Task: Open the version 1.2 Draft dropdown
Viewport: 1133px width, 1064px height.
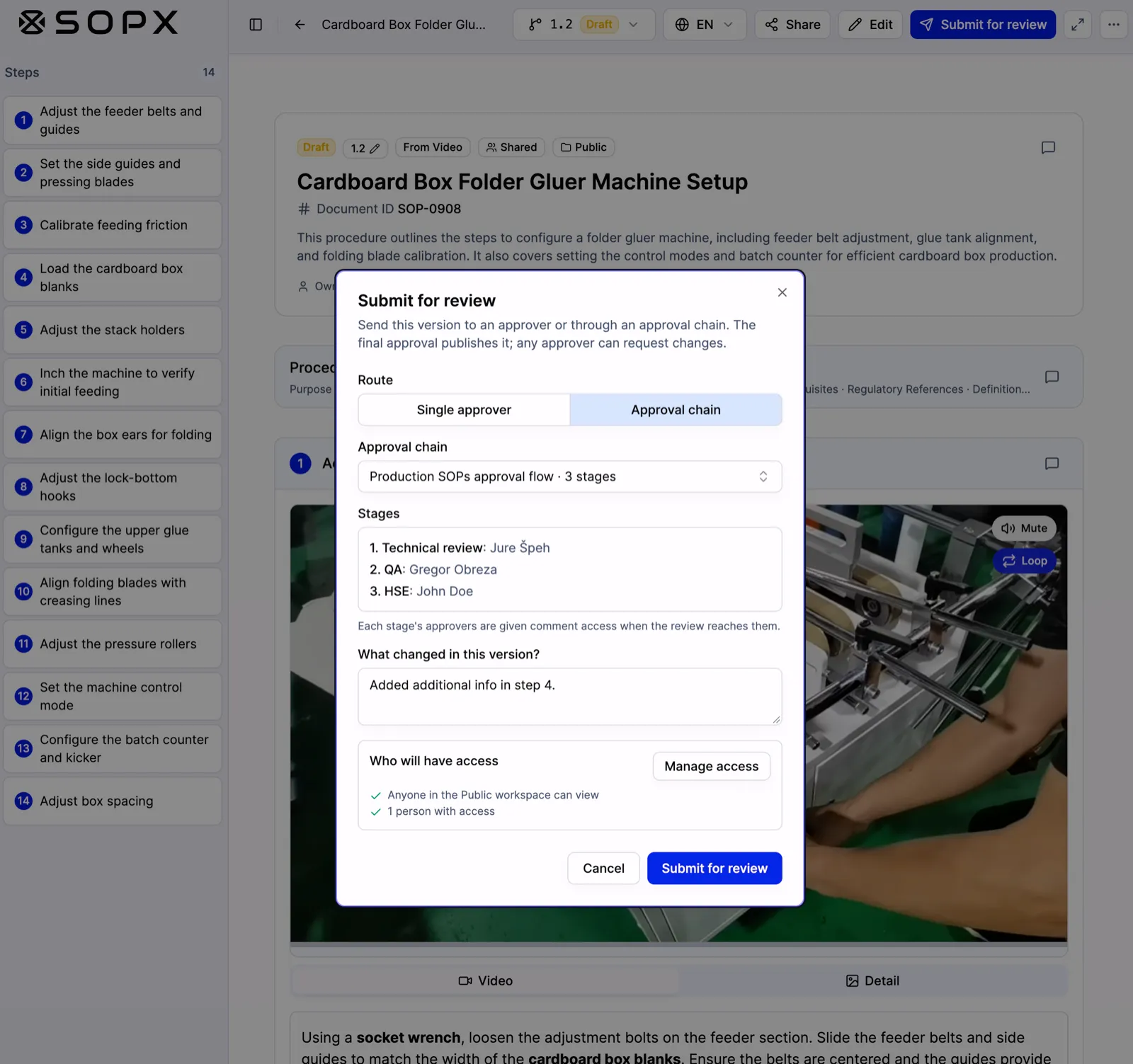Action: click(583, 25)
